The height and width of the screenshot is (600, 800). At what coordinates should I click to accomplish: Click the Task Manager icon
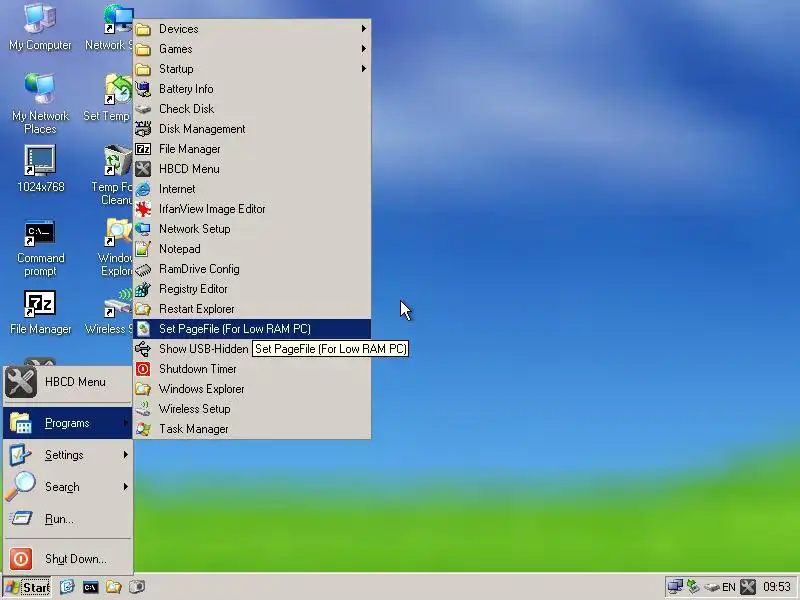143,429
